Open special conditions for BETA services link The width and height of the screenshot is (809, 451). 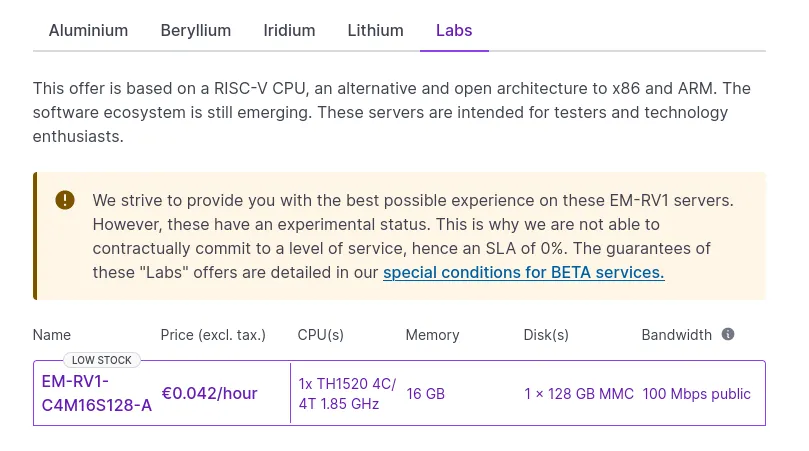pyautogui.click(x=524, y=272)
